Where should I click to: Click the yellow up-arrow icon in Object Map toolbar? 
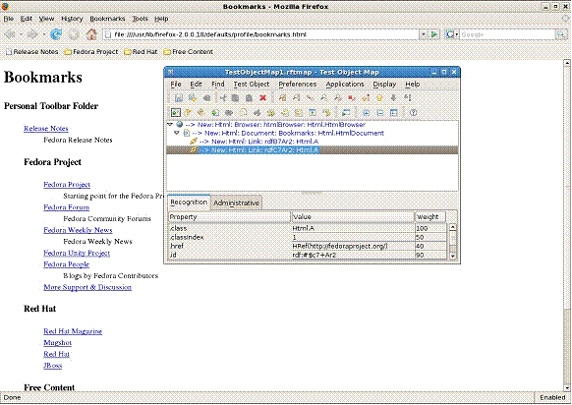[x=379, y=98]
